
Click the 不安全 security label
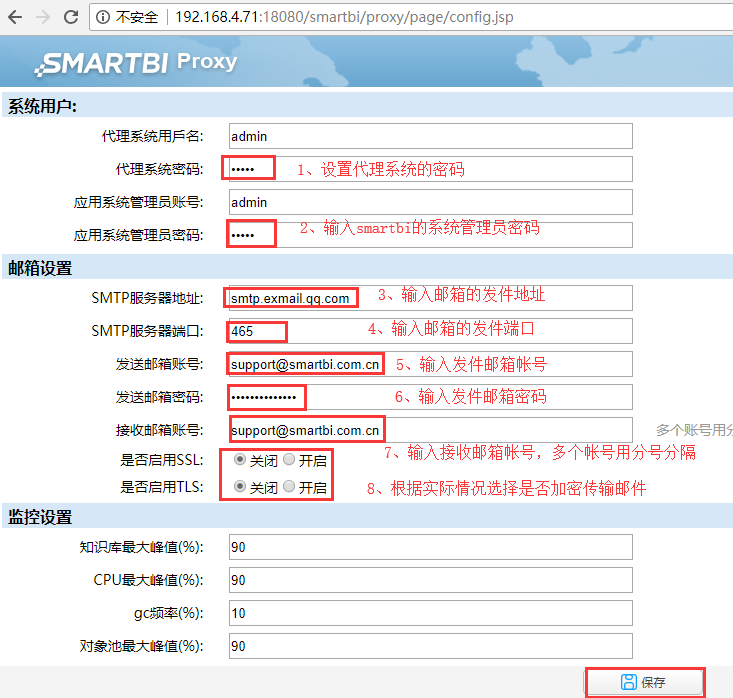[x=137, y=17]
